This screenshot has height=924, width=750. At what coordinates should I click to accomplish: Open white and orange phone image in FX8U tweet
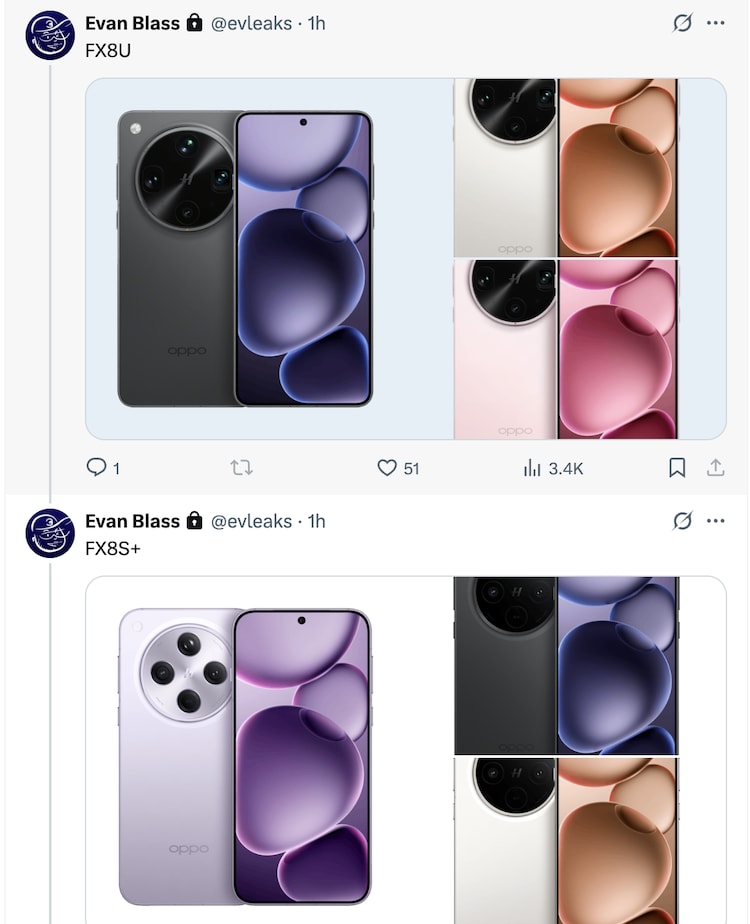coord(566,168)
